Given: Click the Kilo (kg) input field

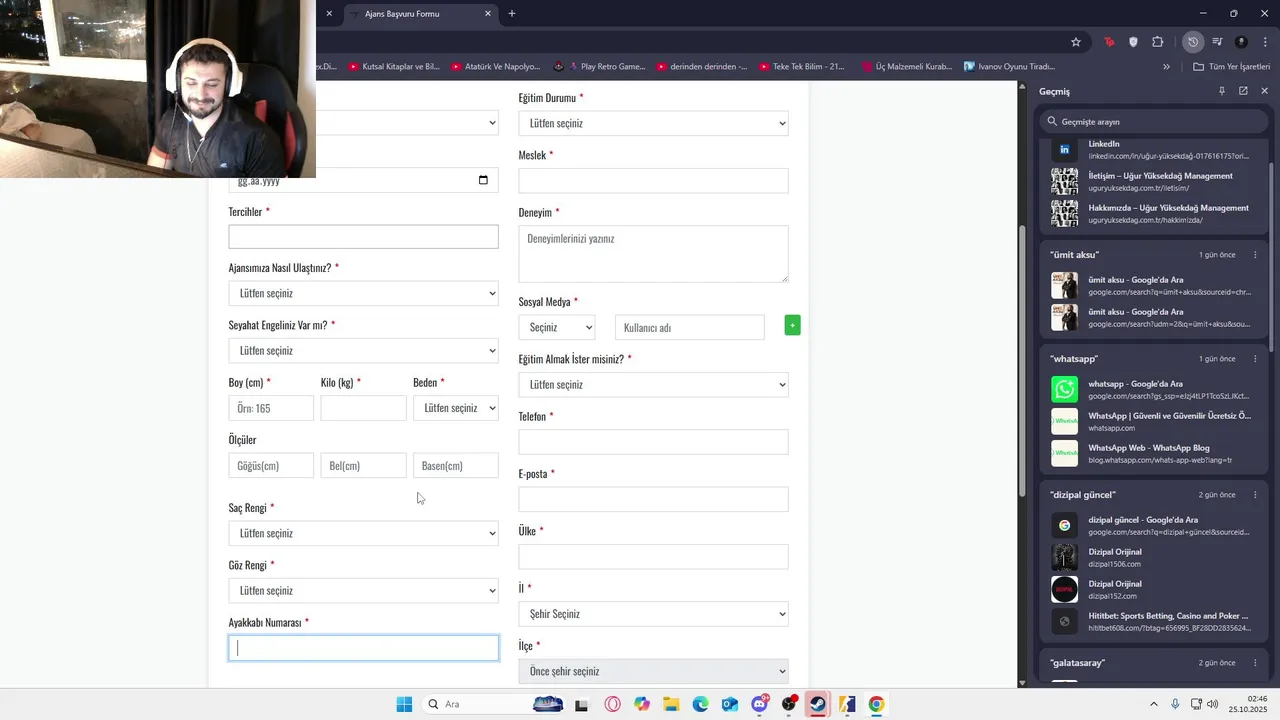Looking at the screenshot, I should pyautogui.click(x=363, y=408).
